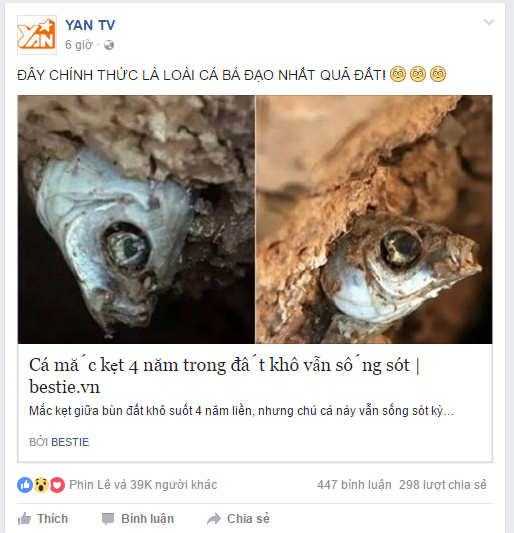Image resolution: width=514 pixels, height=533 pixels.
Task: Open the YAN TV page name link
Action: coord(90,25)
